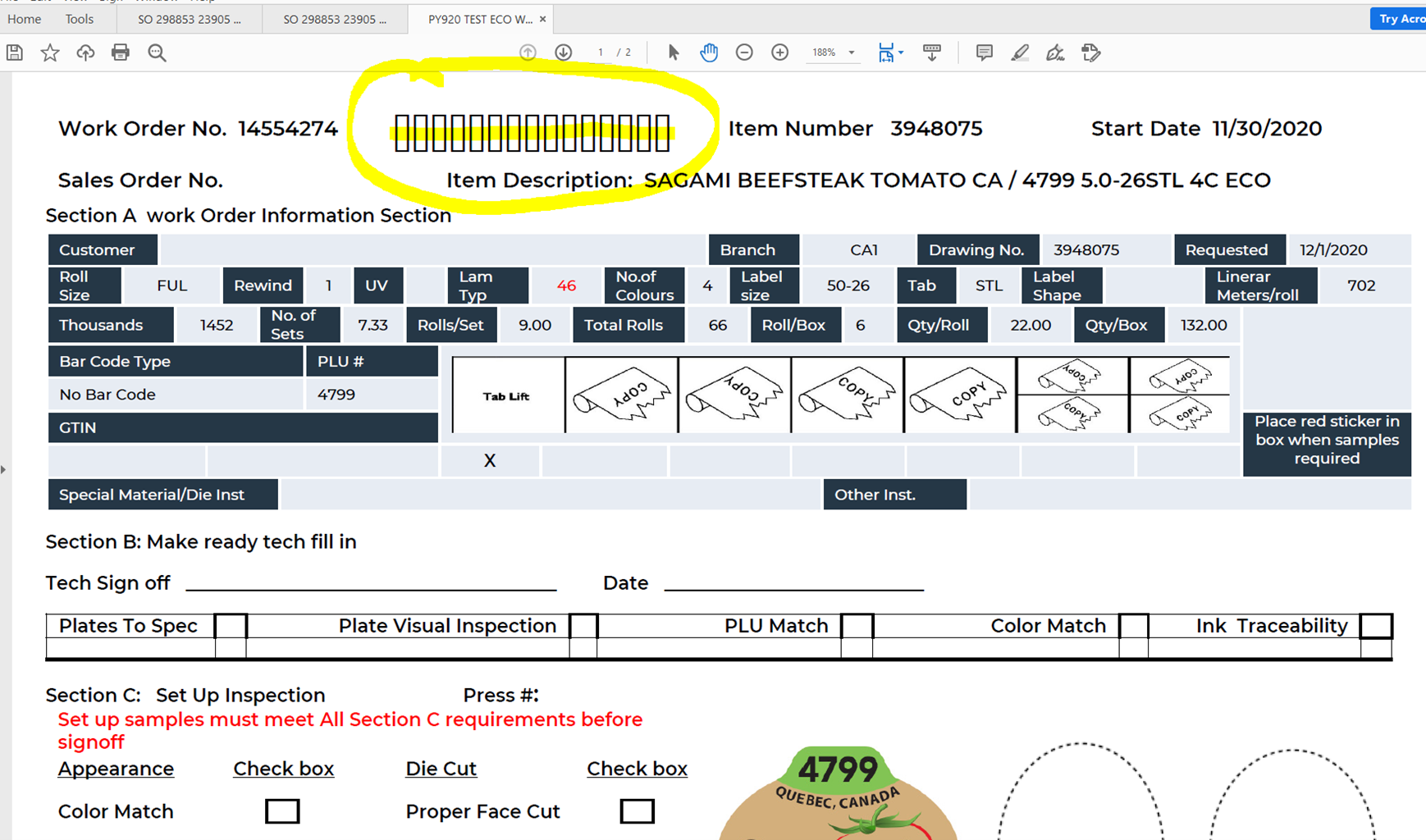Upload the file to cloud storage

pyautogui.click(x=85, y=52)
